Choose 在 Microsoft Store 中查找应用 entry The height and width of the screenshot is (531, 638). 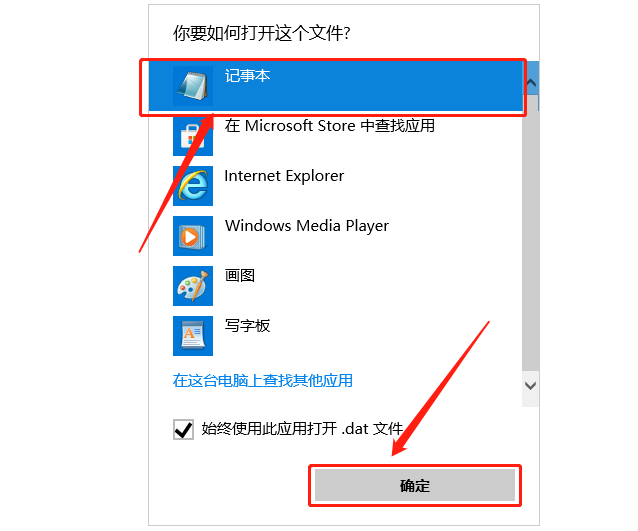pos(330,126)
